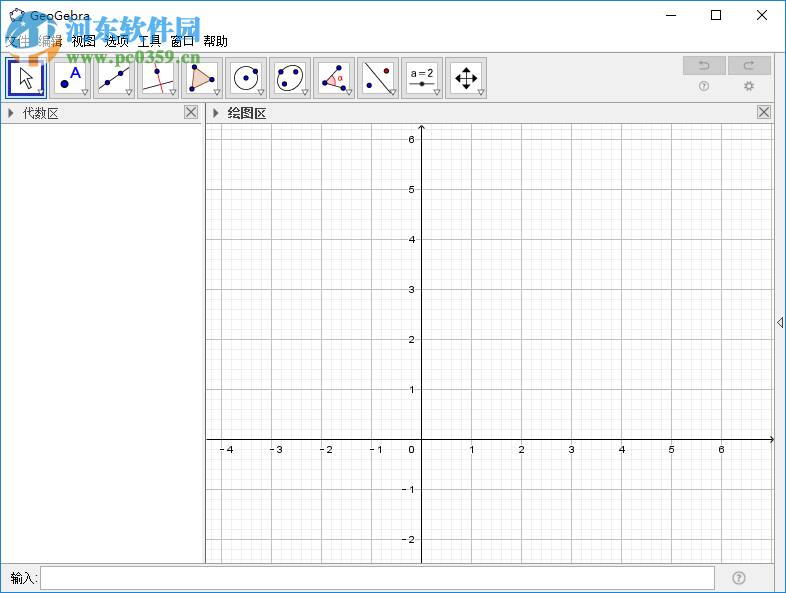Open the 工具 menu
The width and height of the screenshot is (786, 593).
click(x=150, y=41)
